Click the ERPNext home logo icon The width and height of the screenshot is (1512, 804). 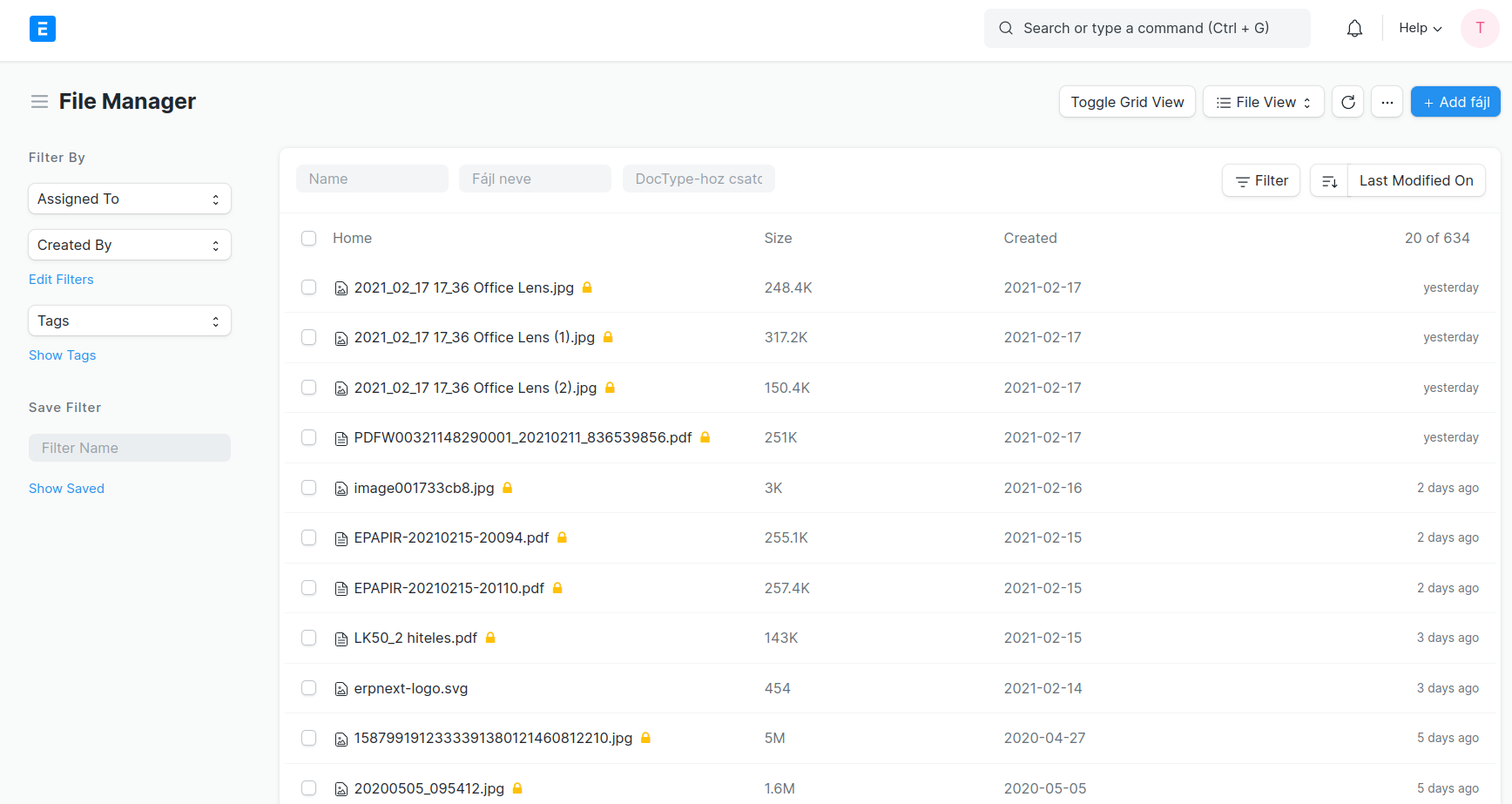coord(42,29)
